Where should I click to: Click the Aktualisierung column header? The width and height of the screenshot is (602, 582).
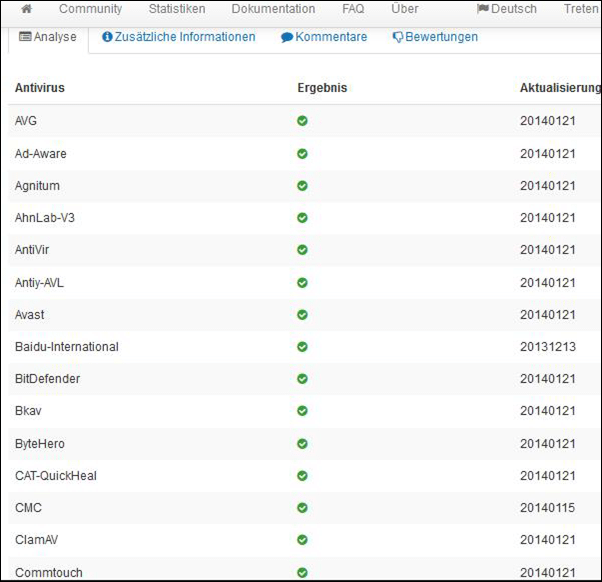coord(560,88)
